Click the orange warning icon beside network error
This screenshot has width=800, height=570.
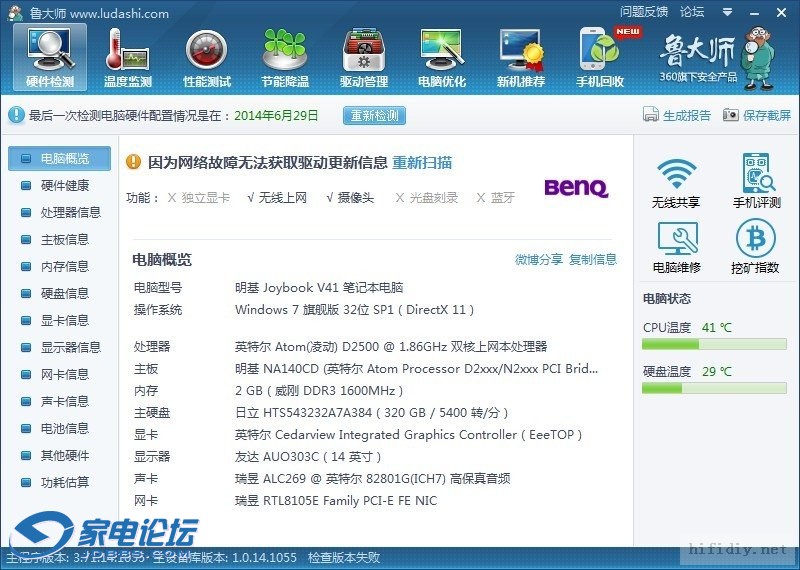[x=133, y=162]
